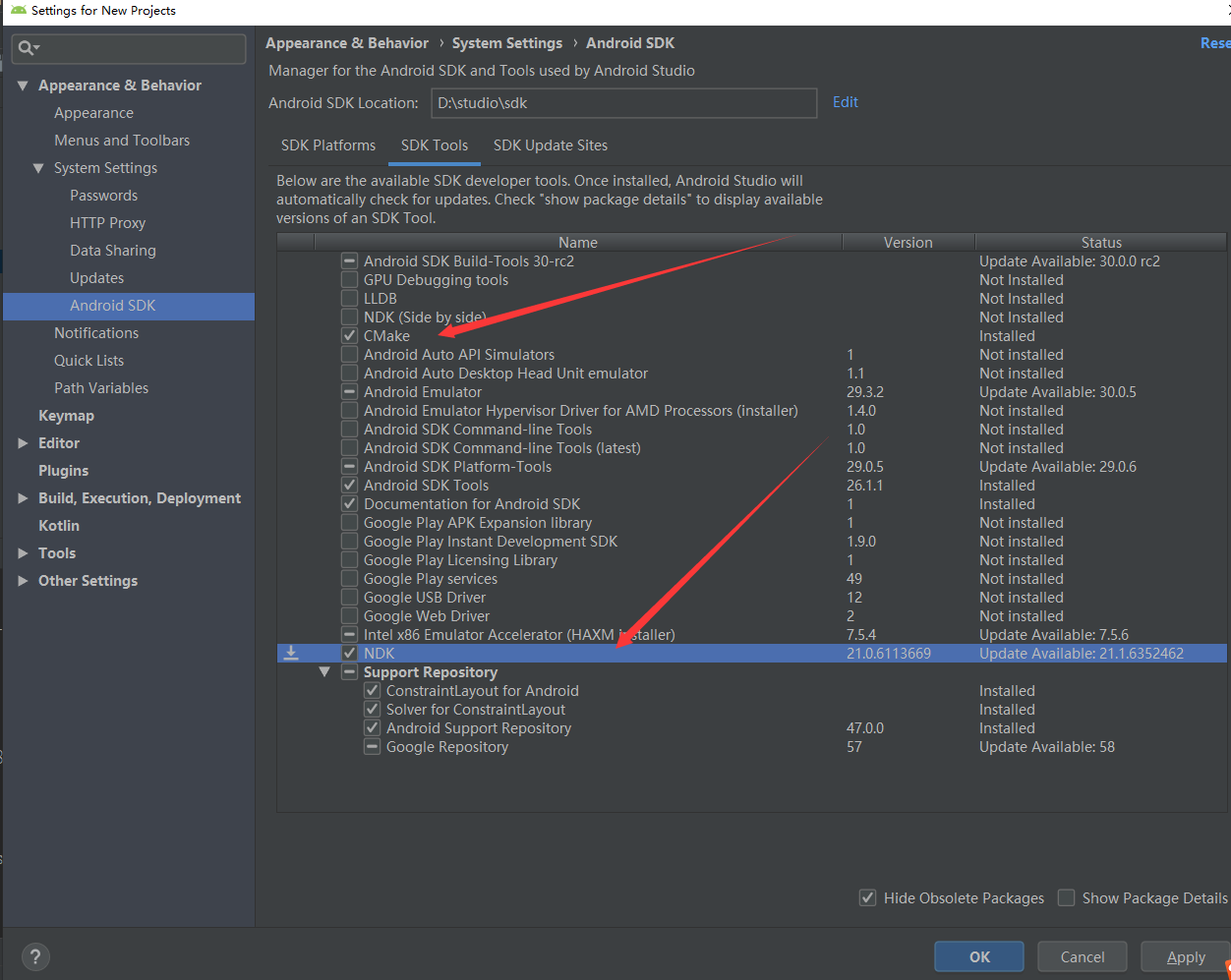Switch to the SDK Platforms tab
This screenshot has width=1231, height=980.
pyautogui.click(x=327, y=144)
